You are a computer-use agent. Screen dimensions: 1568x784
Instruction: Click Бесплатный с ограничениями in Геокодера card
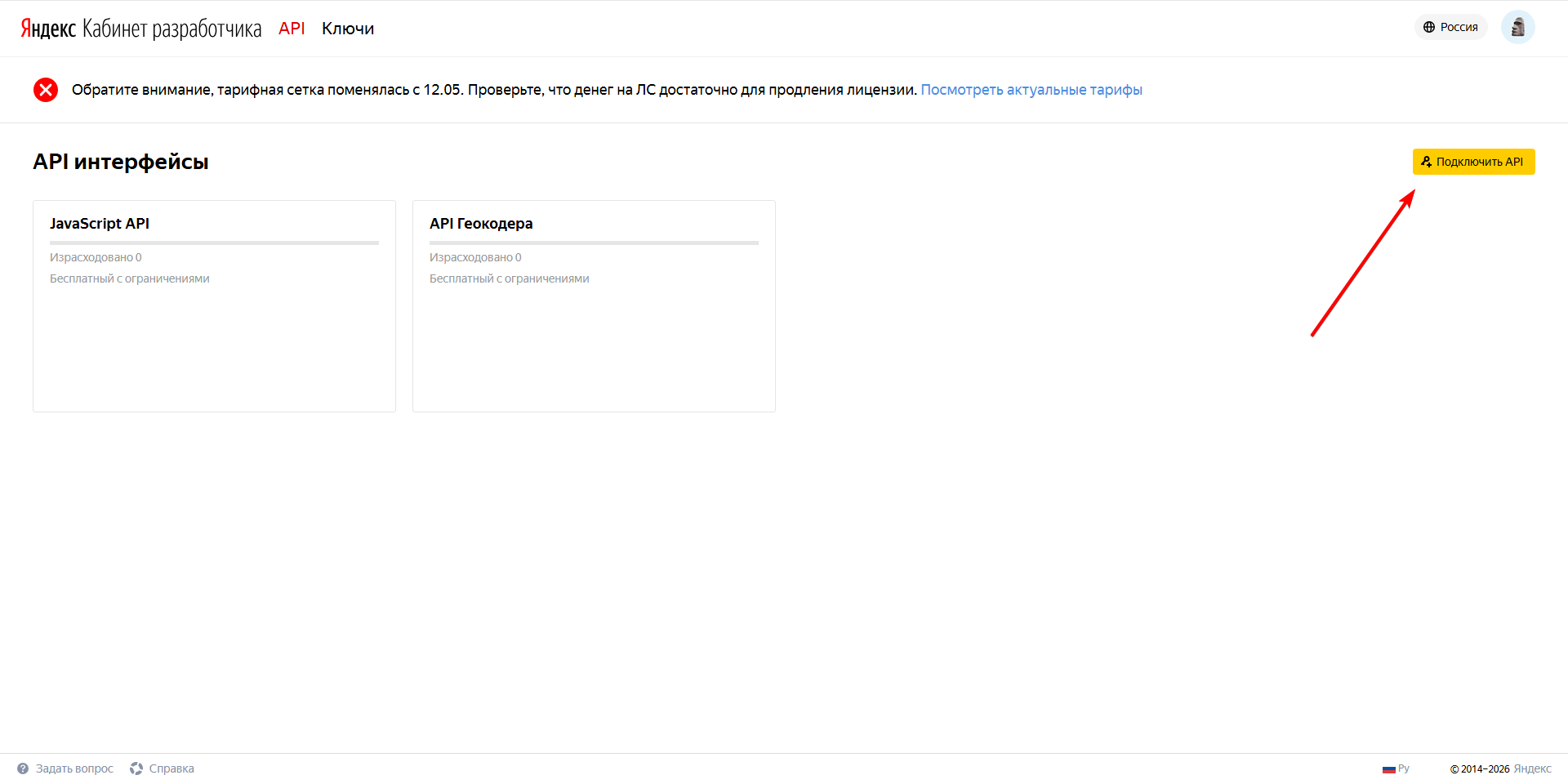(510, 278)
